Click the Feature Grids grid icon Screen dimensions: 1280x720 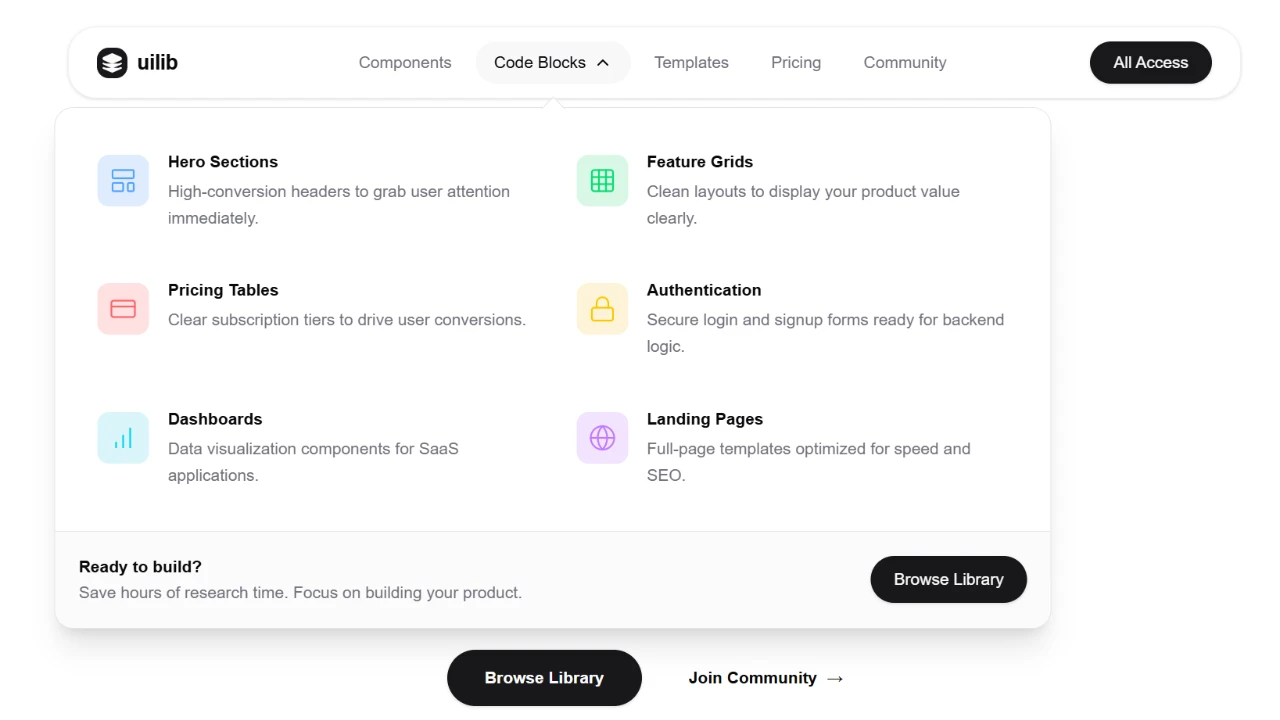(x=601, y=180)
